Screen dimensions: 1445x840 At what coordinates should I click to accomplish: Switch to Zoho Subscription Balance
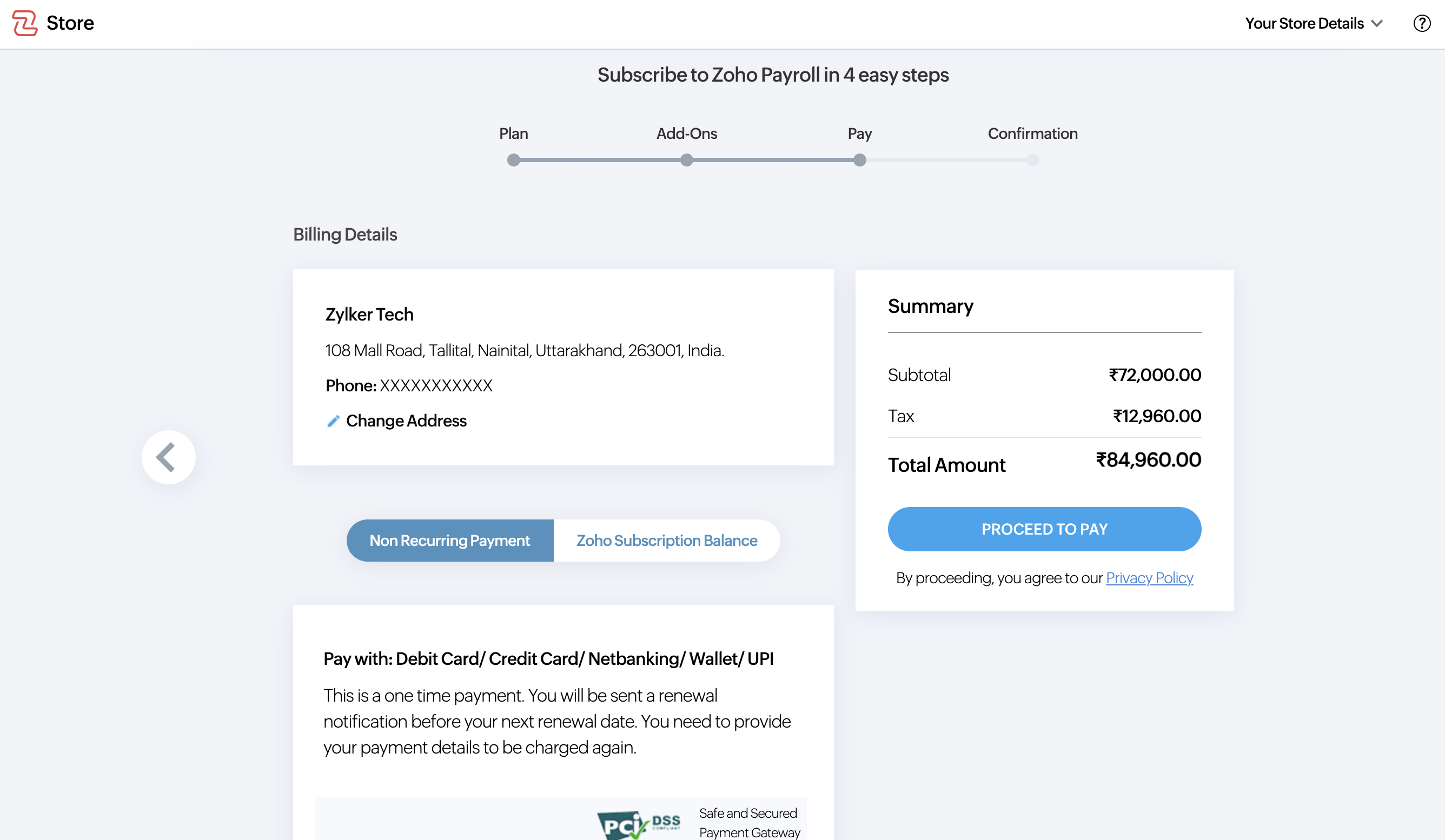(666, 541)
